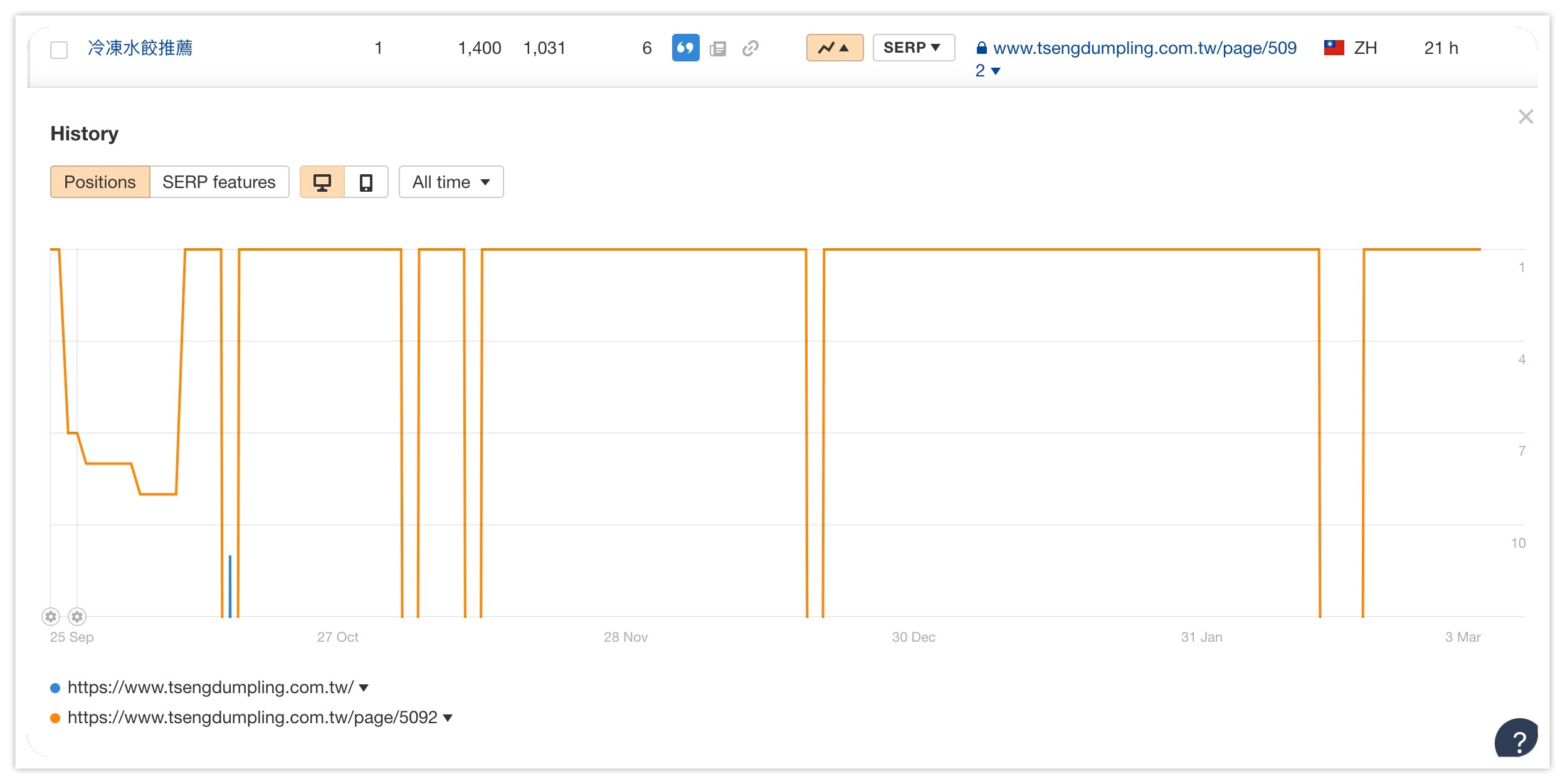The height and width of the screenshot is (784, 1565).
Task: Select the 冷凍水餃推薦 keyword checkbox
Action: pos(59,50)
